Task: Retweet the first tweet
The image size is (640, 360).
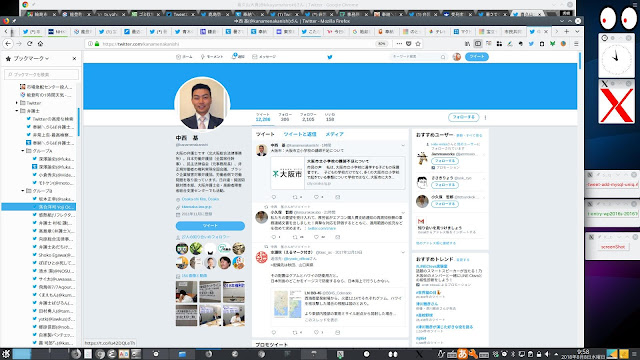Action: click(295, 197)
